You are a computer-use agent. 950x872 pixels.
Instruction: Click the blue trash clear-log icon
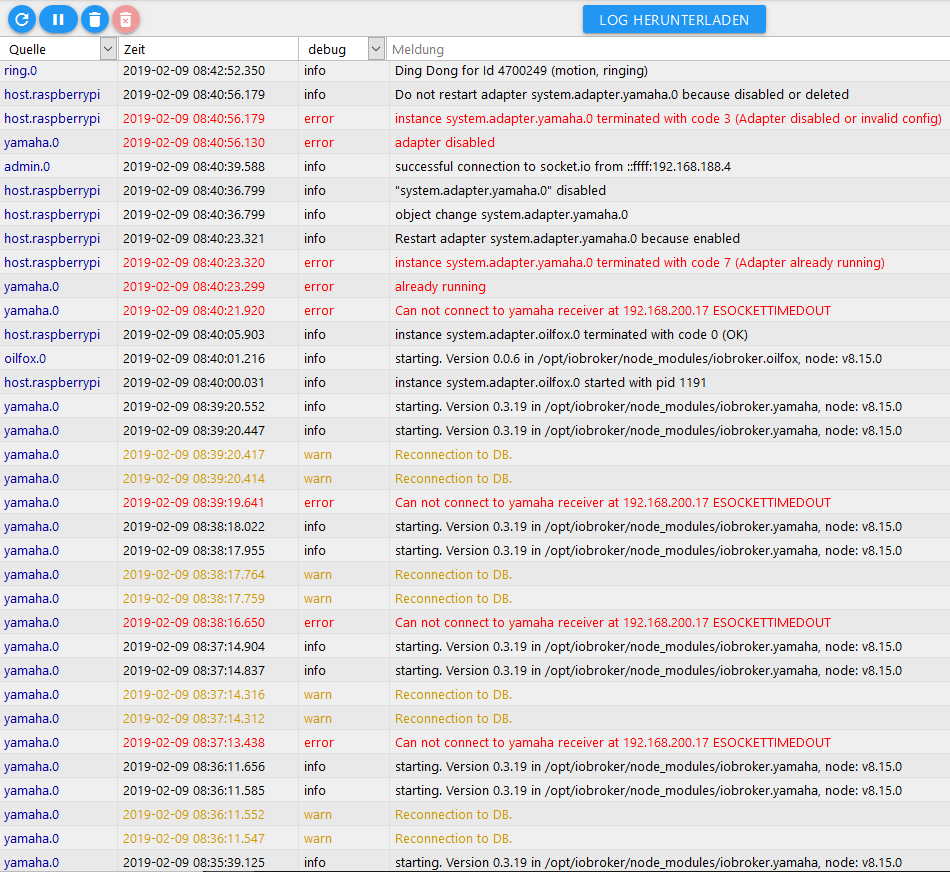tap(94, 19)
